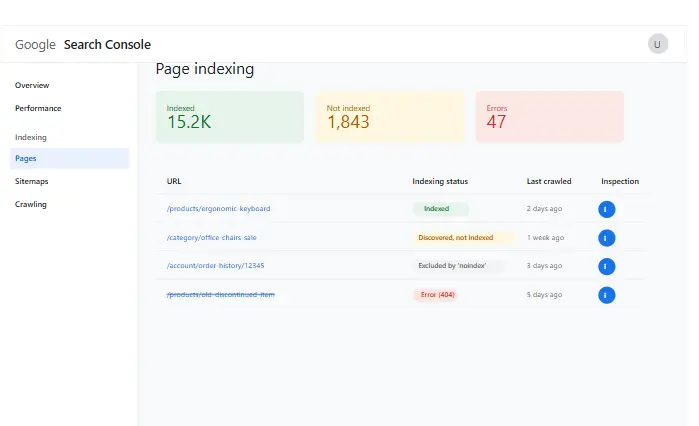This screenshot has width=699, height=426.
Task: Click the Last crawled column header
Action: tap(549, 181)
